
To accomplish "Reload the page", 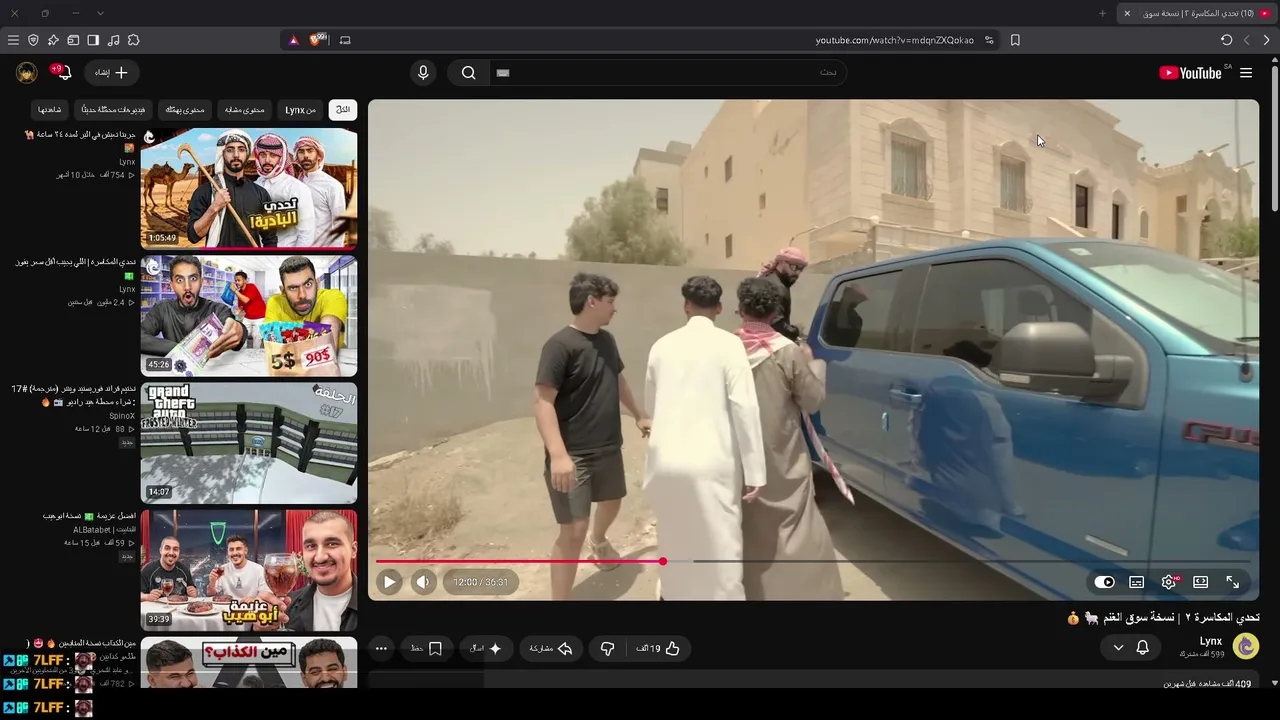I will 1227,40.
